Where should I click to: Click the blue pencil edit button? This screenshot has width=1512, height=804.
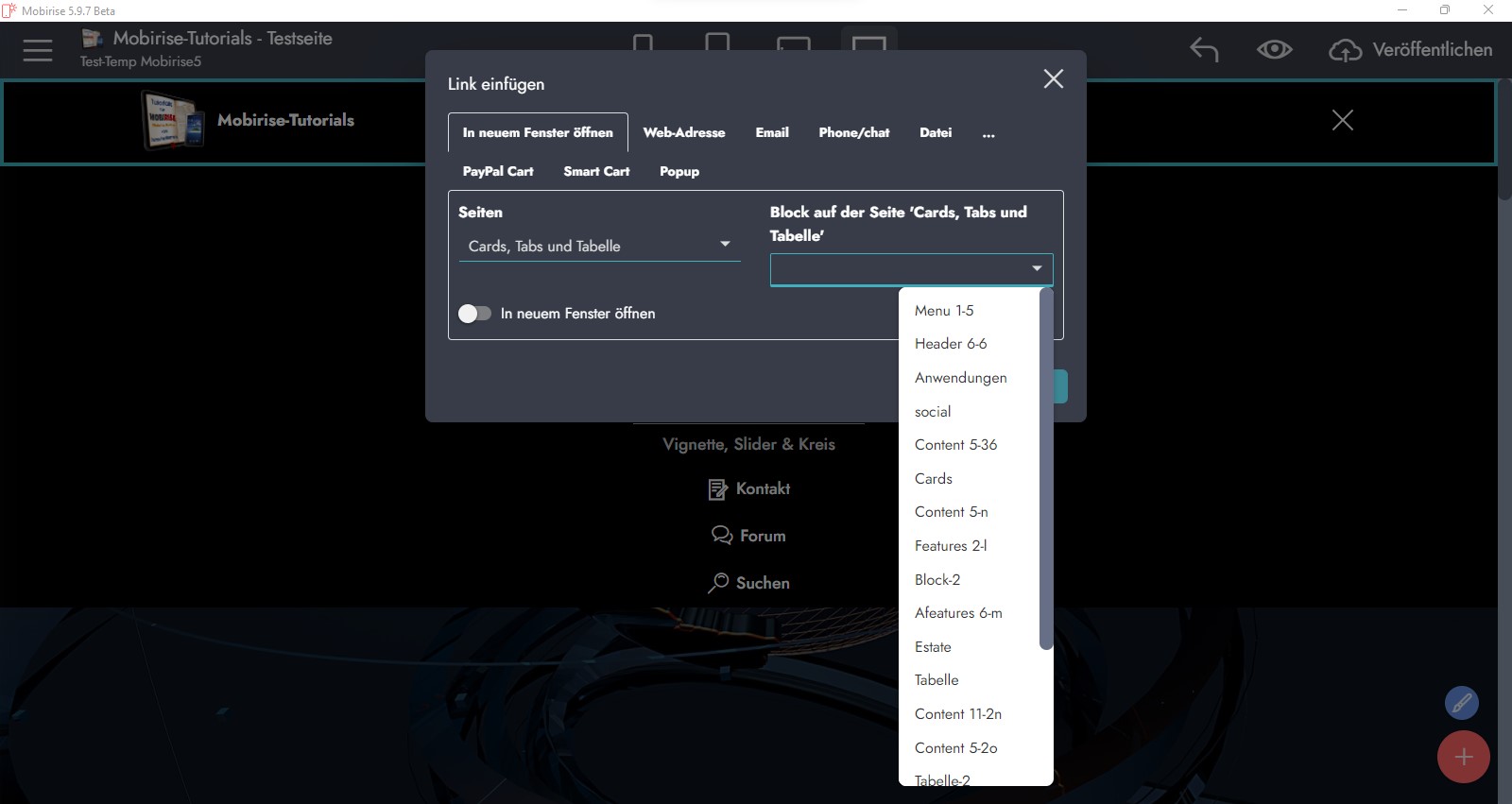coord(1461,703)
